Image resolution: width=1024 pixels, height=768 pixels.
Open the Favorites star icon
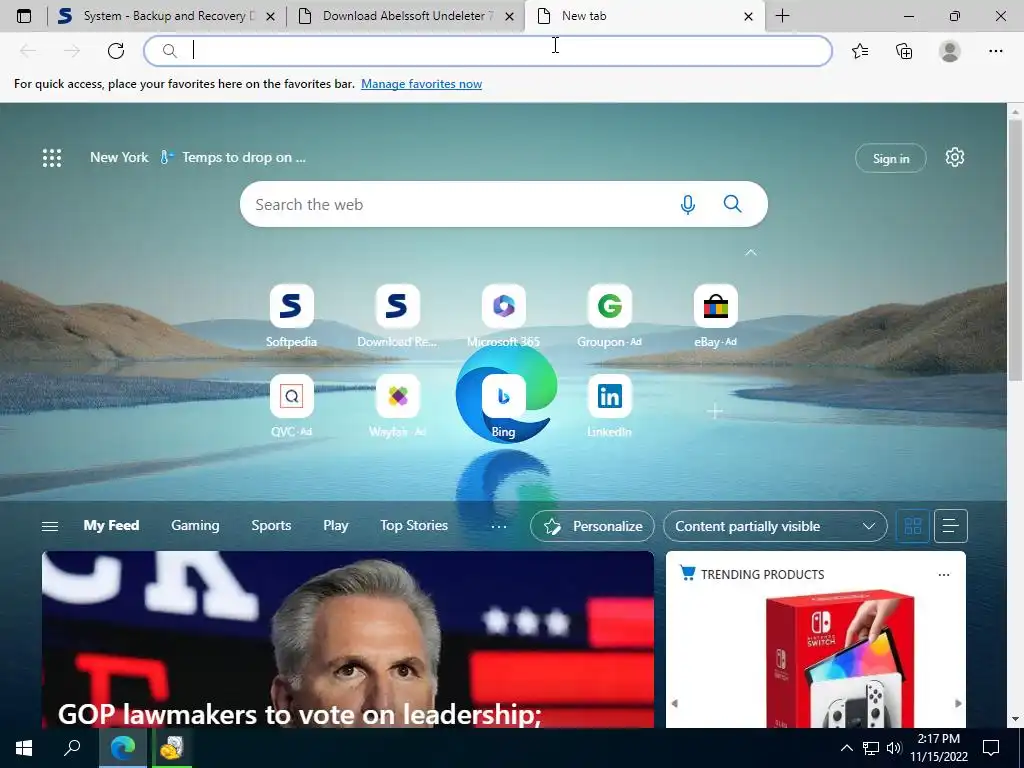point(860,51)
